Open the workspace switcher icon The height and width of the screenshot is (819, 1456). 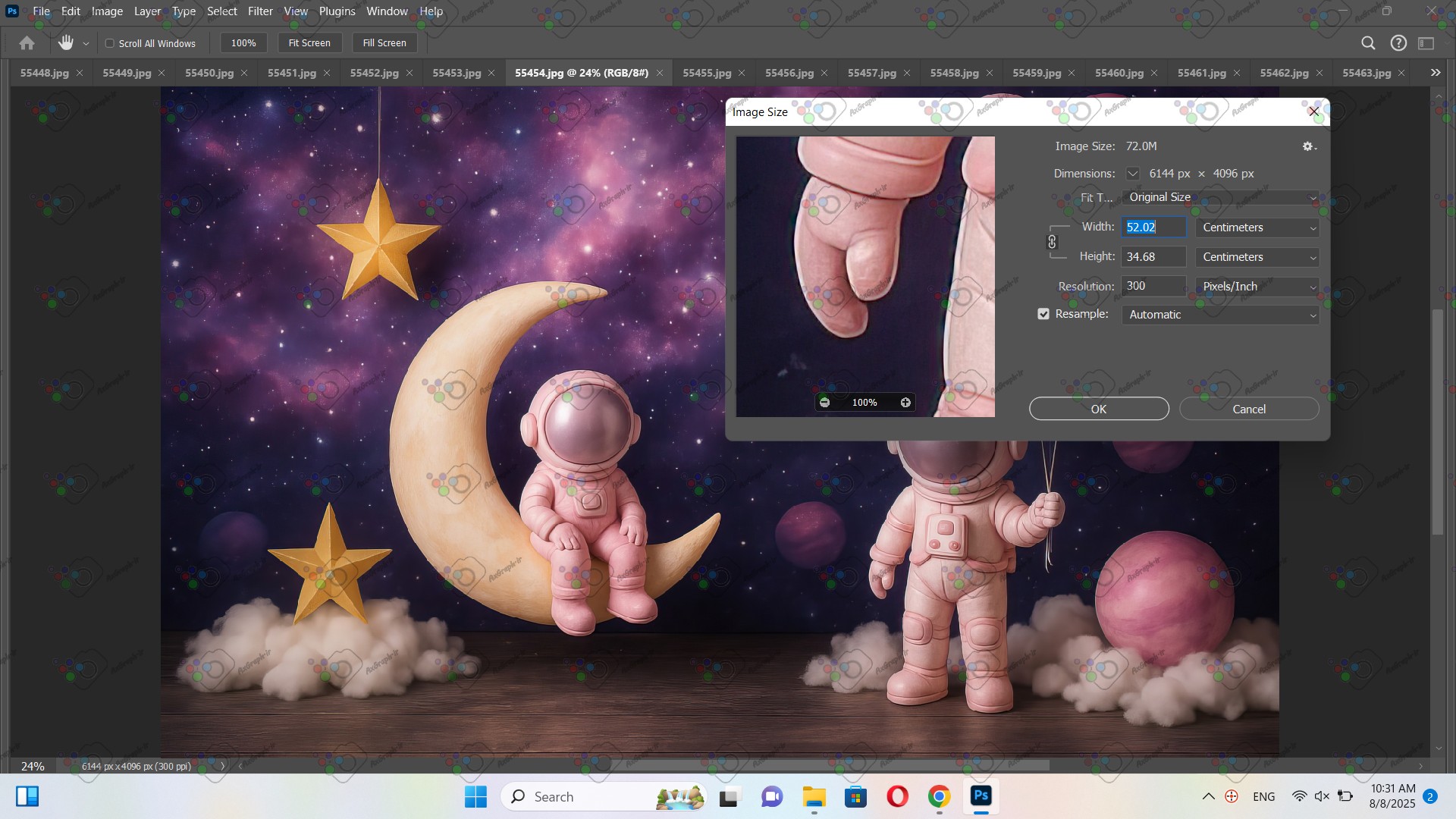click(1426, 43)
